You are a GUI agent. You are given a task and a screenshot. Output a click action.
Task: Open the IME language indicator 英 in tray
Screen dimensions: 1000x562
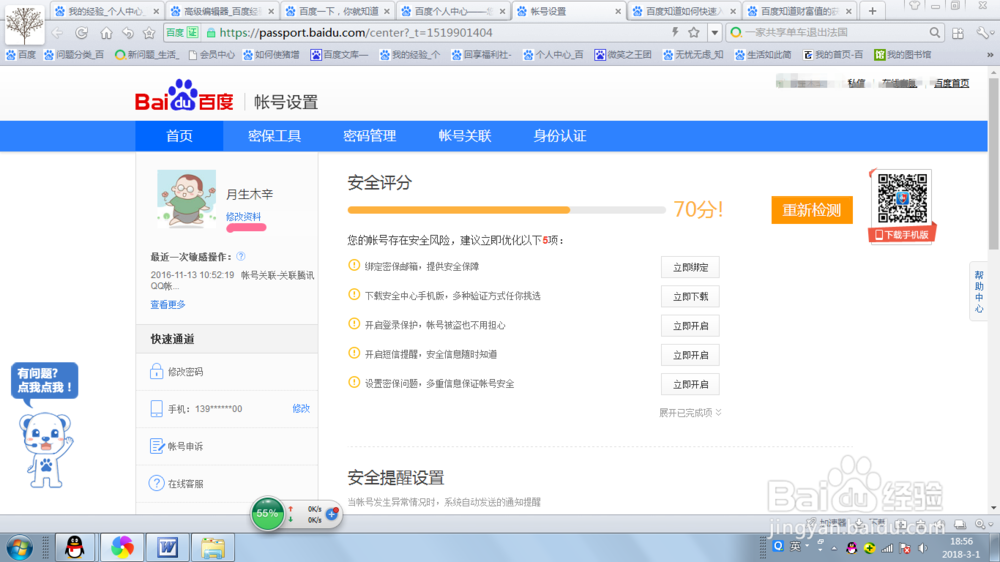coord(795,547)
